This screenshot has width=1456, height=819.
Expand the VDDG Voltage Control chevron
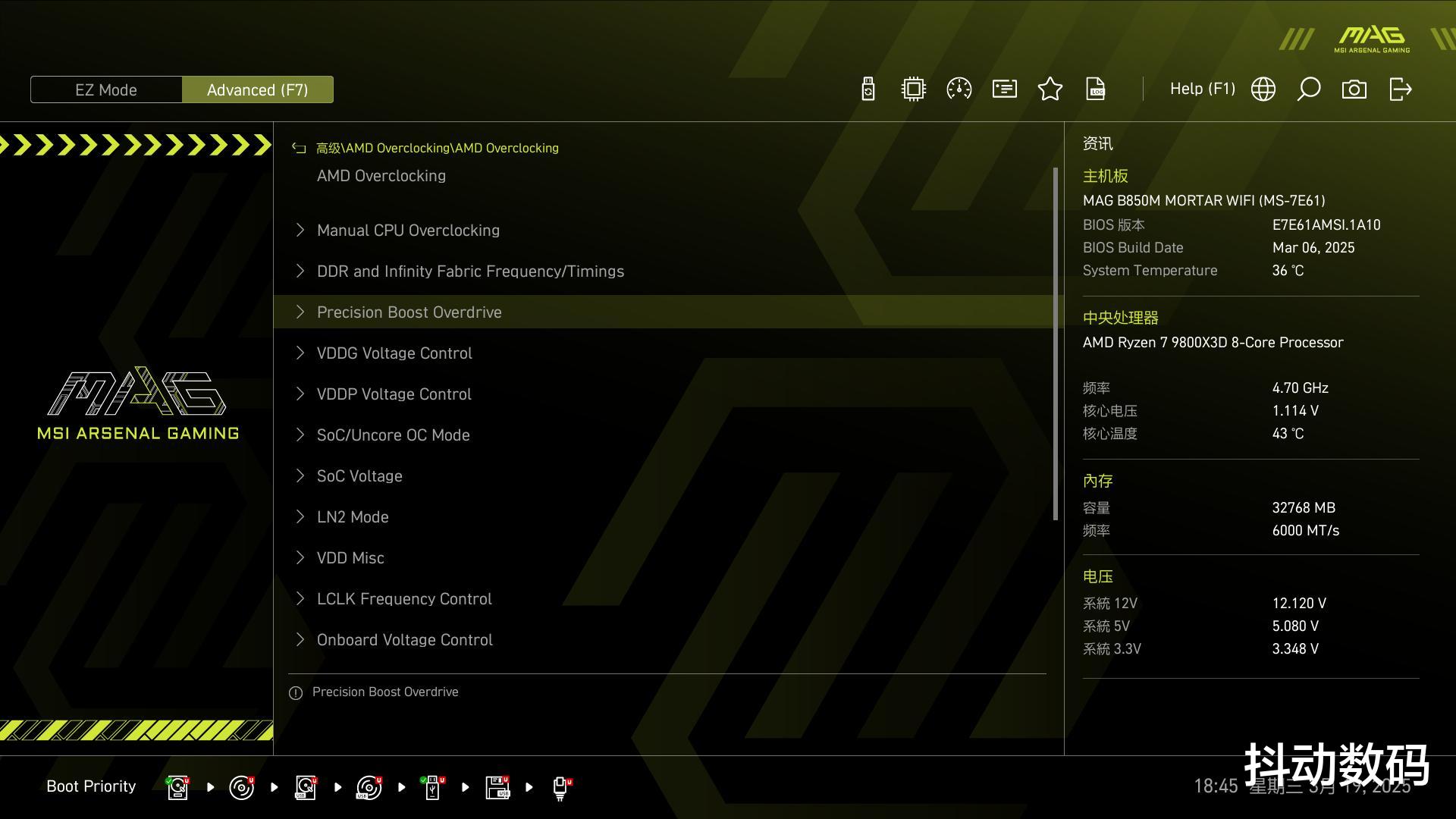click(x=300, y=353)
